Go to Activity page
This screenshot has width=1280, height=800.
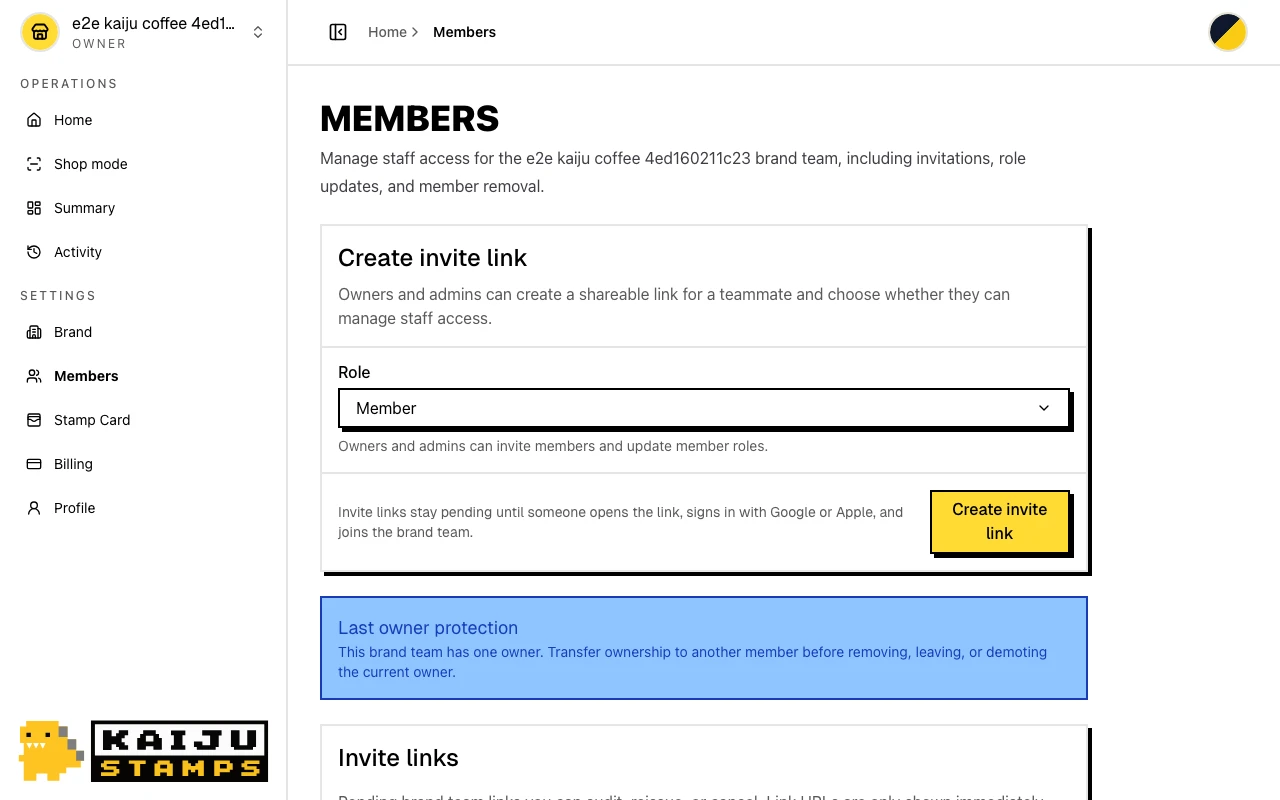[x=143, y=252]
